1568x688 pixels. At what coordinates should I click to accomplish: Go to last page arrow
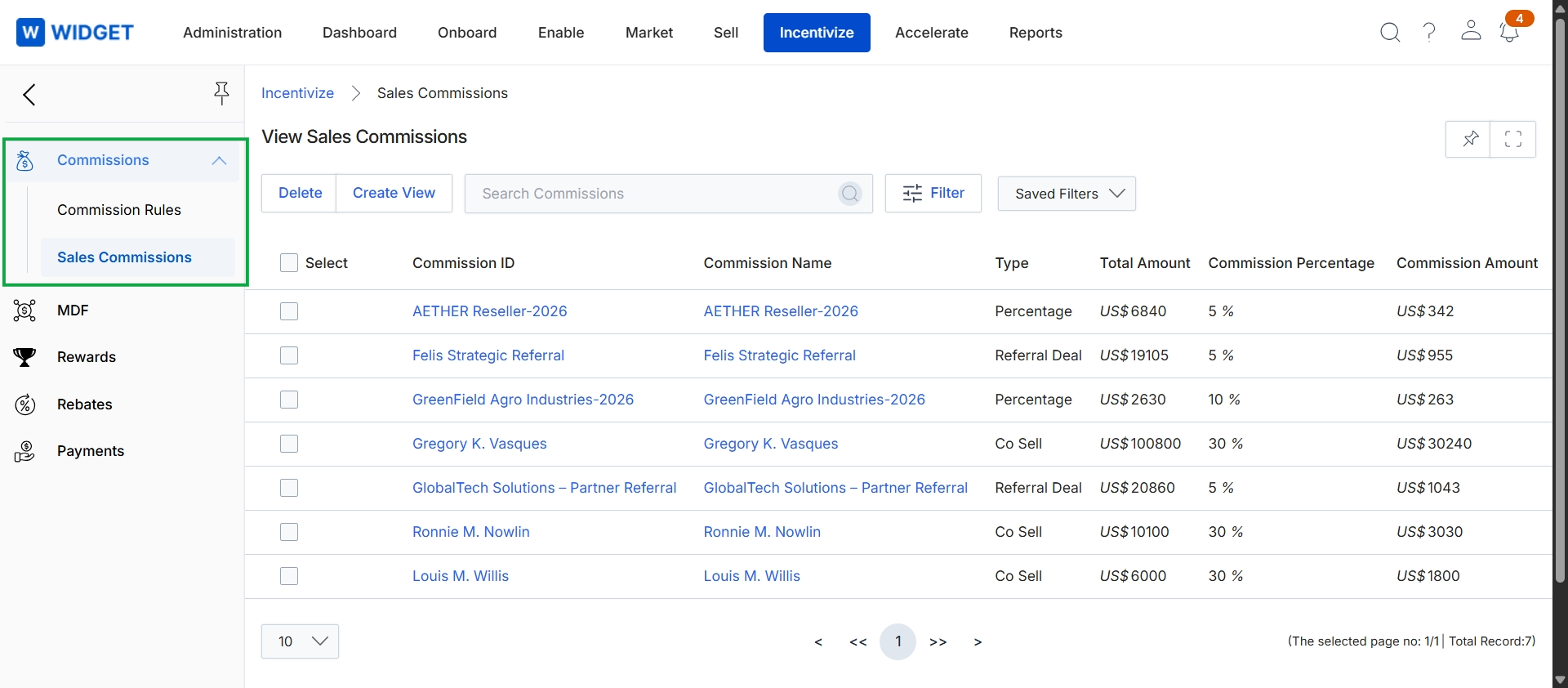(978, 642)
